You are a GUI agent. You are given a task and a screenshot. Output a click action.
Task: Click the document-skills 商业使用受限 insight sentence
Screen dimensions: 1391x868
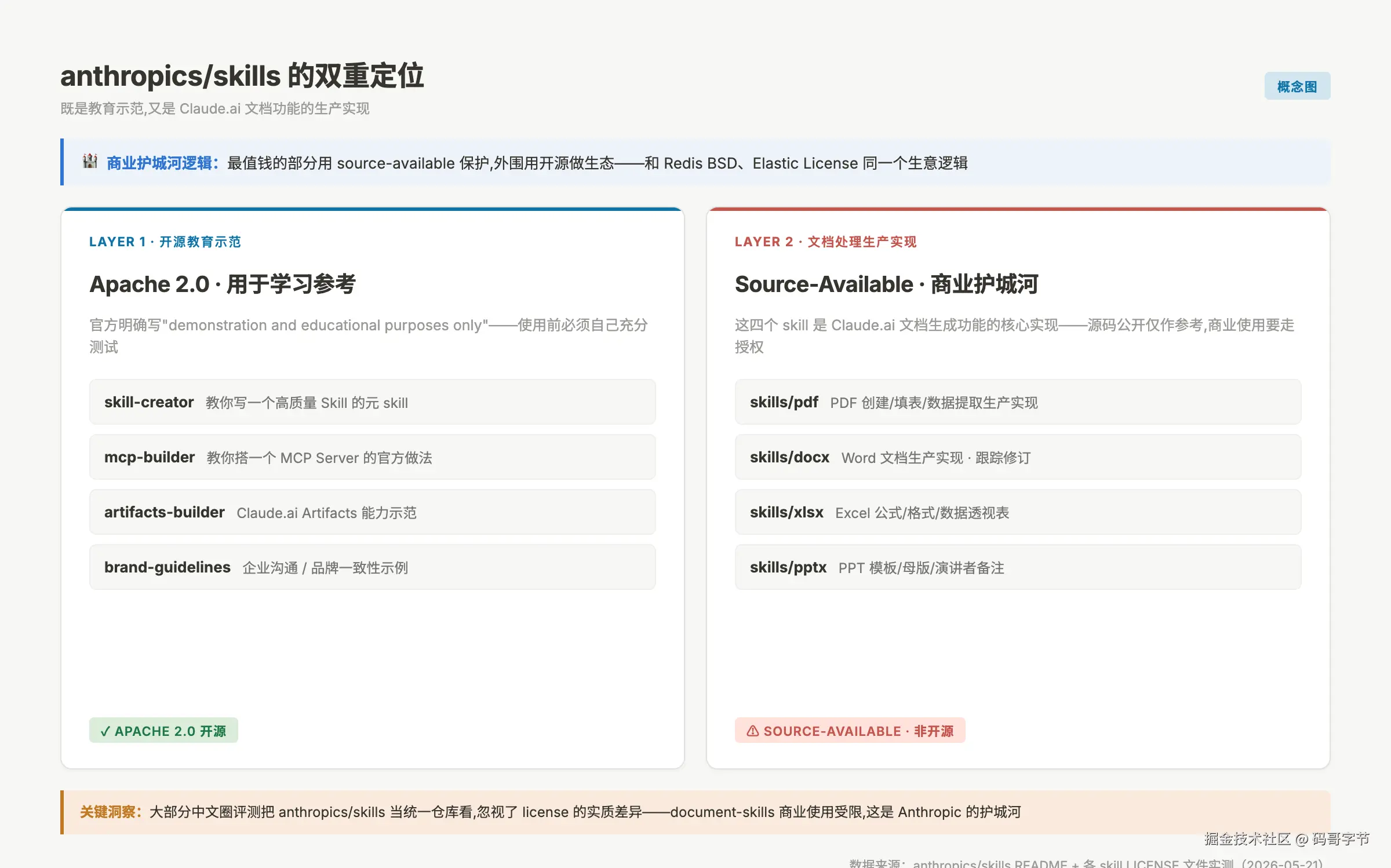coord(585,812)
